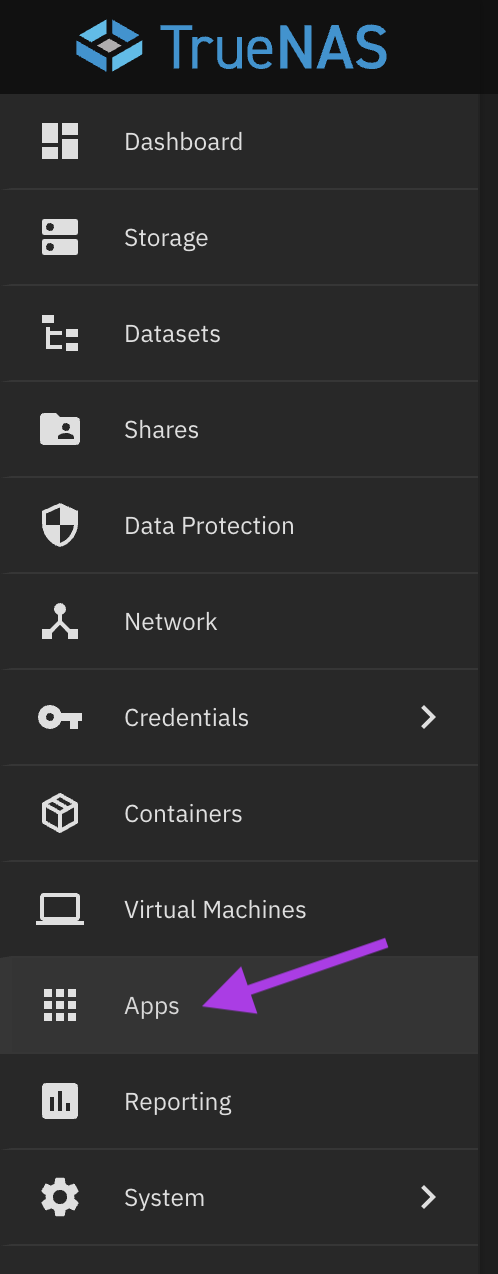Click the TrueNAS logo
This screenshot has height=1274, width=498.
click(x=232, y=46)
